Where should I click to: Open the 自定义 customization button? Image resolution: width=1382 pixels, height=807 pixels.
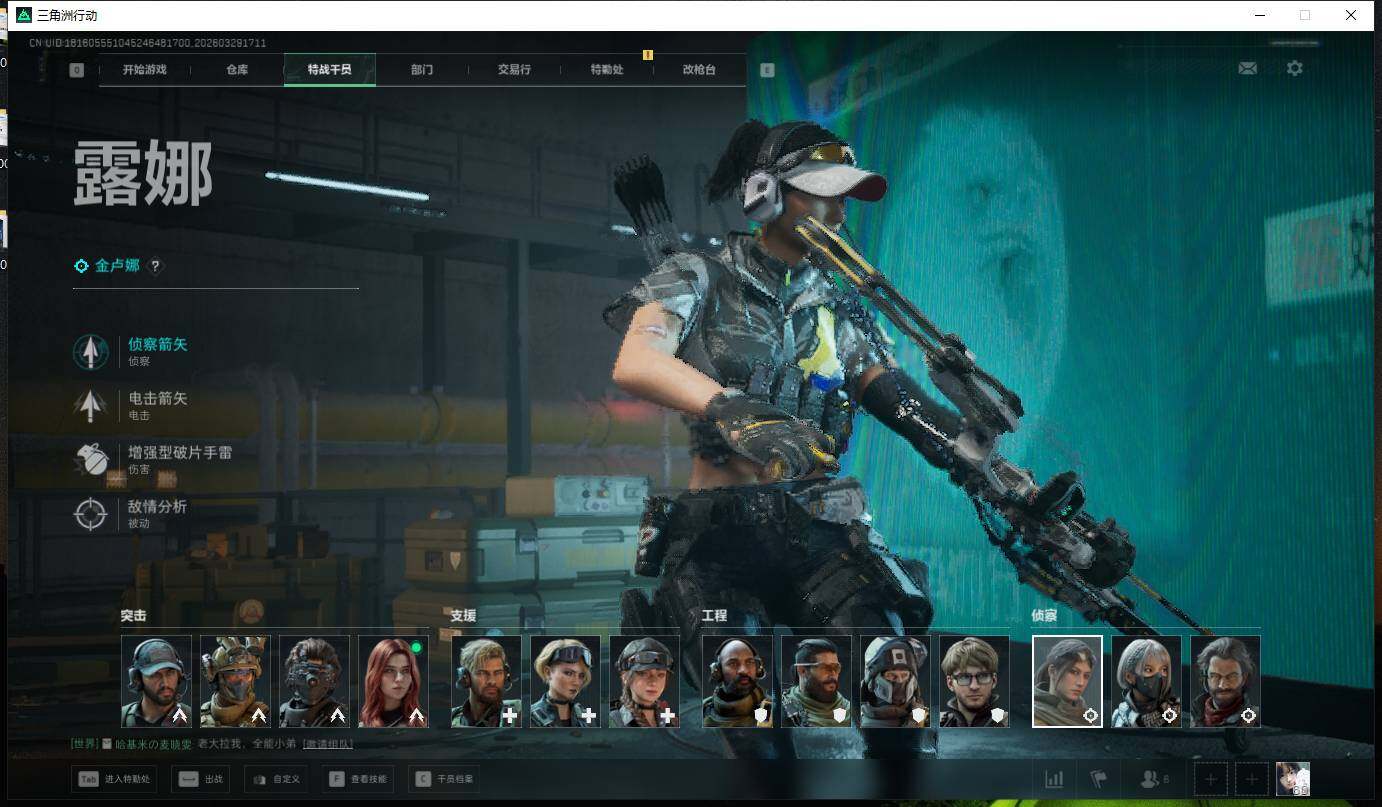[276, 779]
